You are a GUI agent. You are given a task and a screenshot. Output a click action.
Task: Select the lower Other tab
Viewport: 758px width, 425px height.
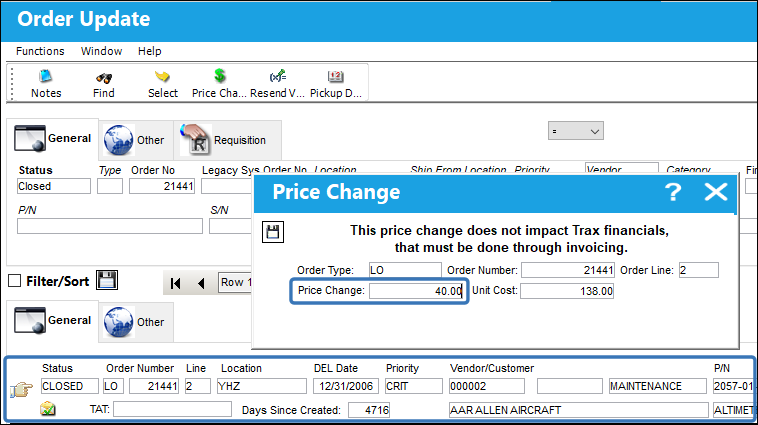point(135,322)
